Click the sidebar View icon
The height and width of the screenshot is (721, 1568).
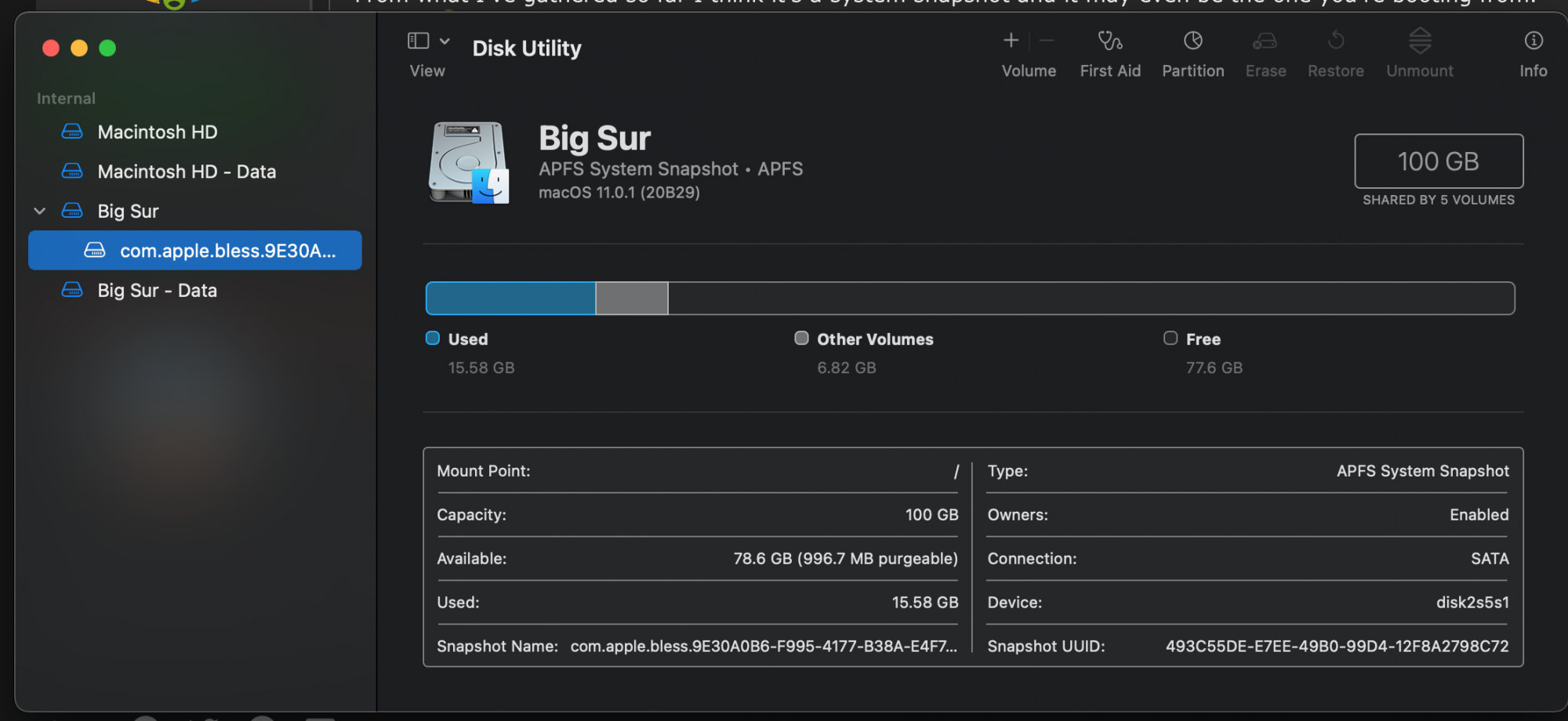pyautogui.click(x=419, y=41)
